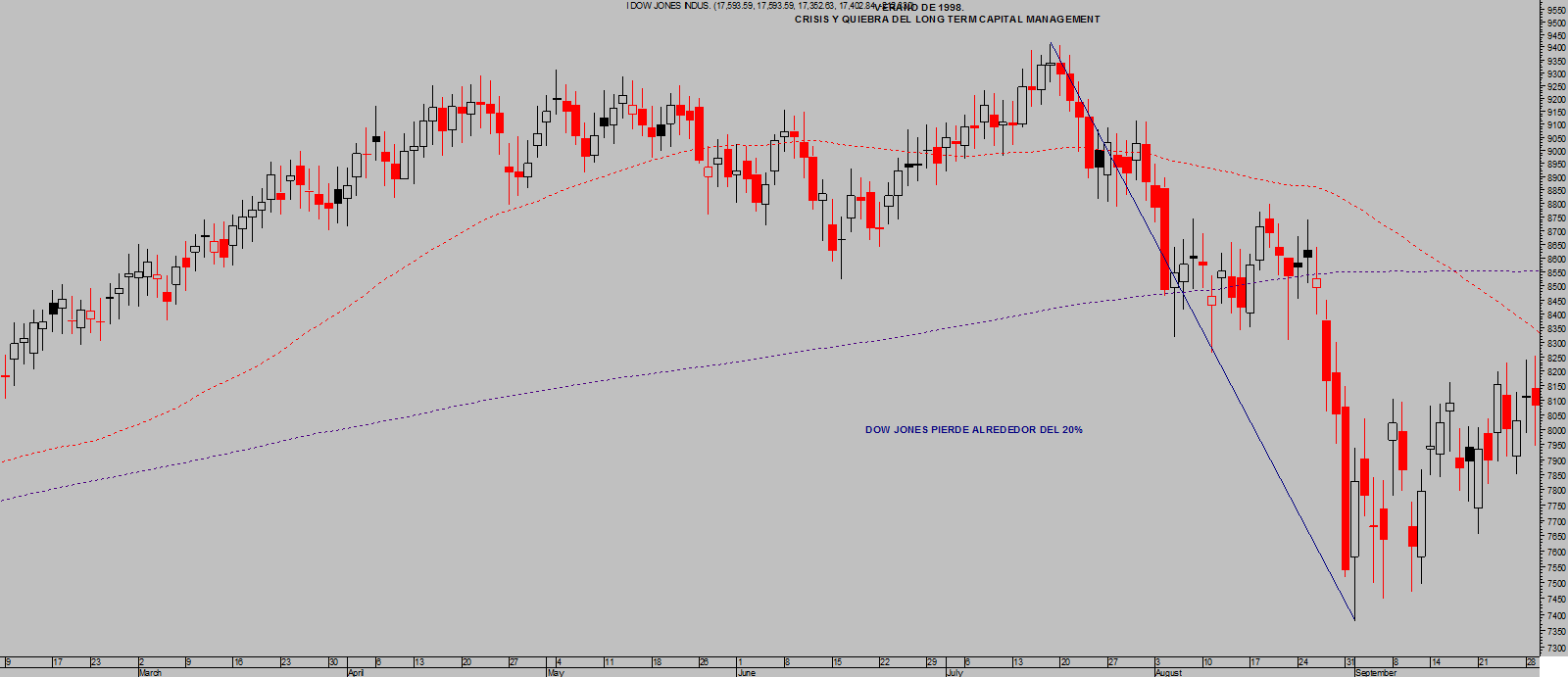Click the 8000 price level on the scale
This screenshot has height=677, width=1568.
click(1556, 430)
